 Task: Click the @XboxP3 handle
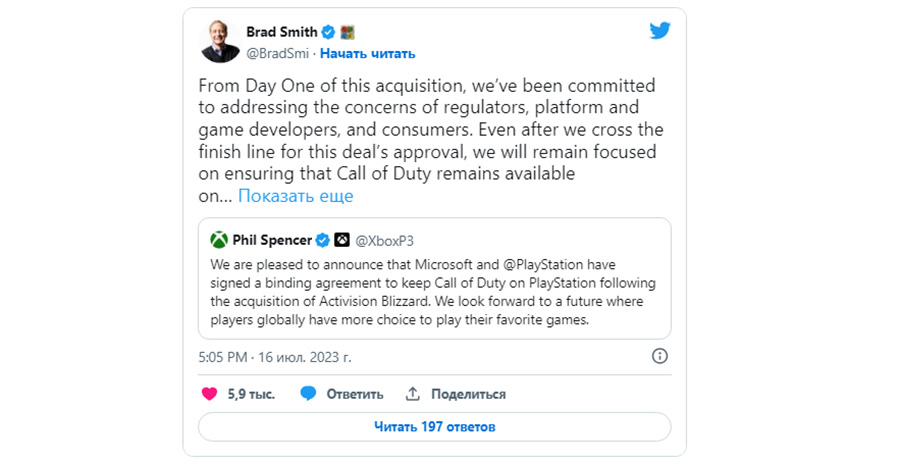point(384,240)
